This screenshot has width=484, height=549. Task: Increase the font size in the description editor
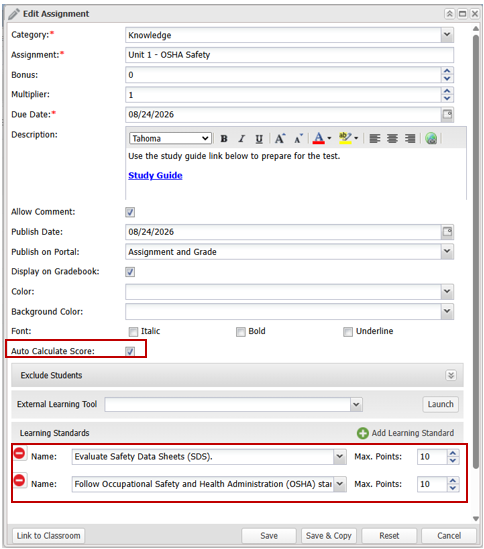280,139
